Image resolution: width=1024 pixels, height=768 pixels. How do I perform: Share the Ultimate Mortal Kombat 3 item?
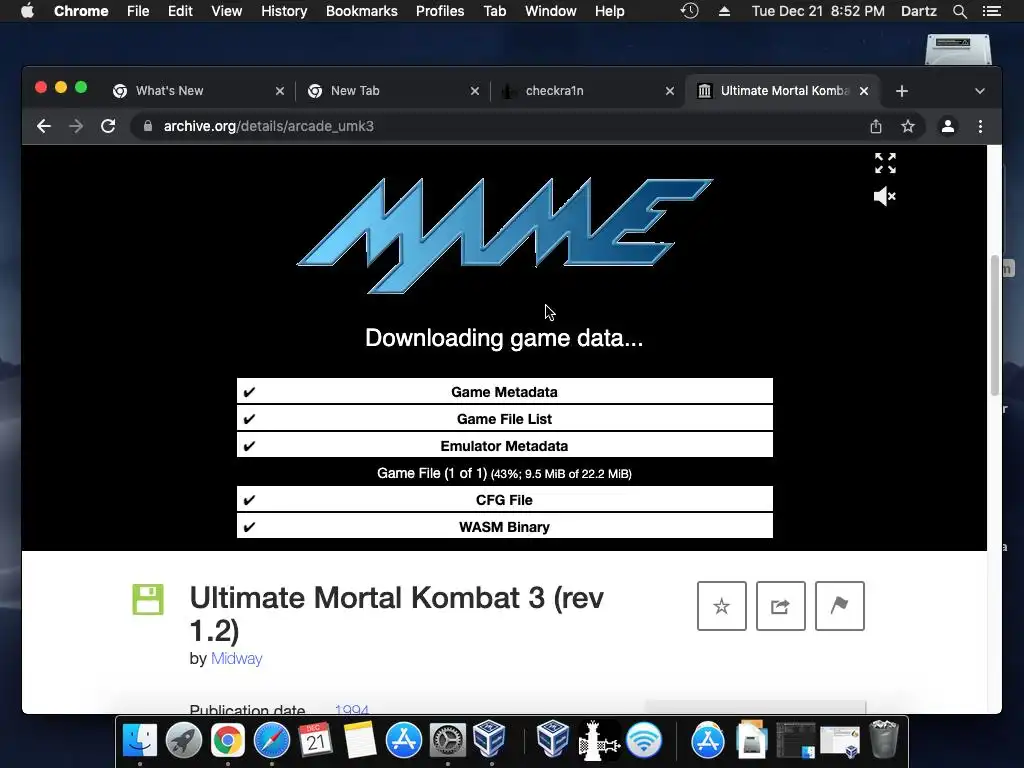pyautogui.click(x=780, y=606)
